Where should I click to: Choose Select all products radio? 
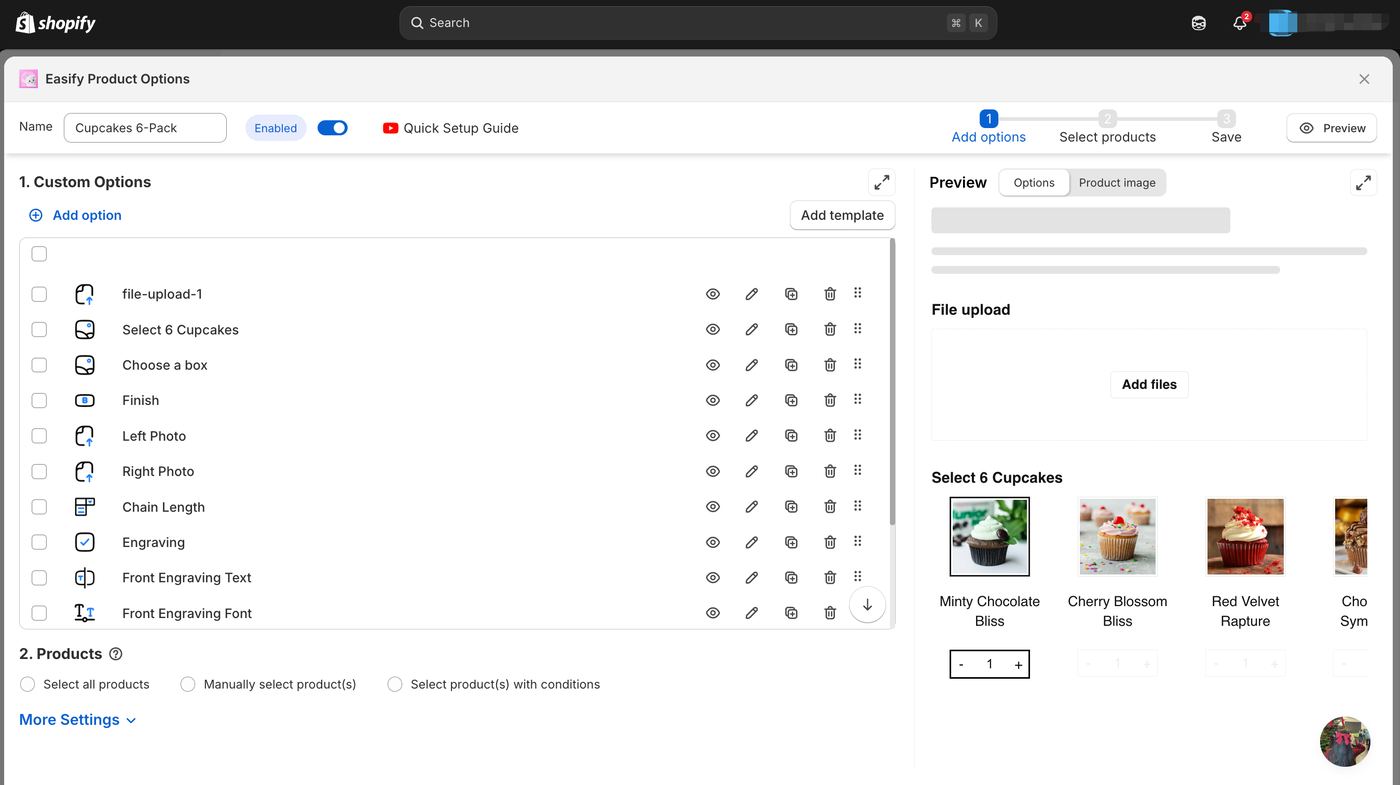tap(28, 684)
